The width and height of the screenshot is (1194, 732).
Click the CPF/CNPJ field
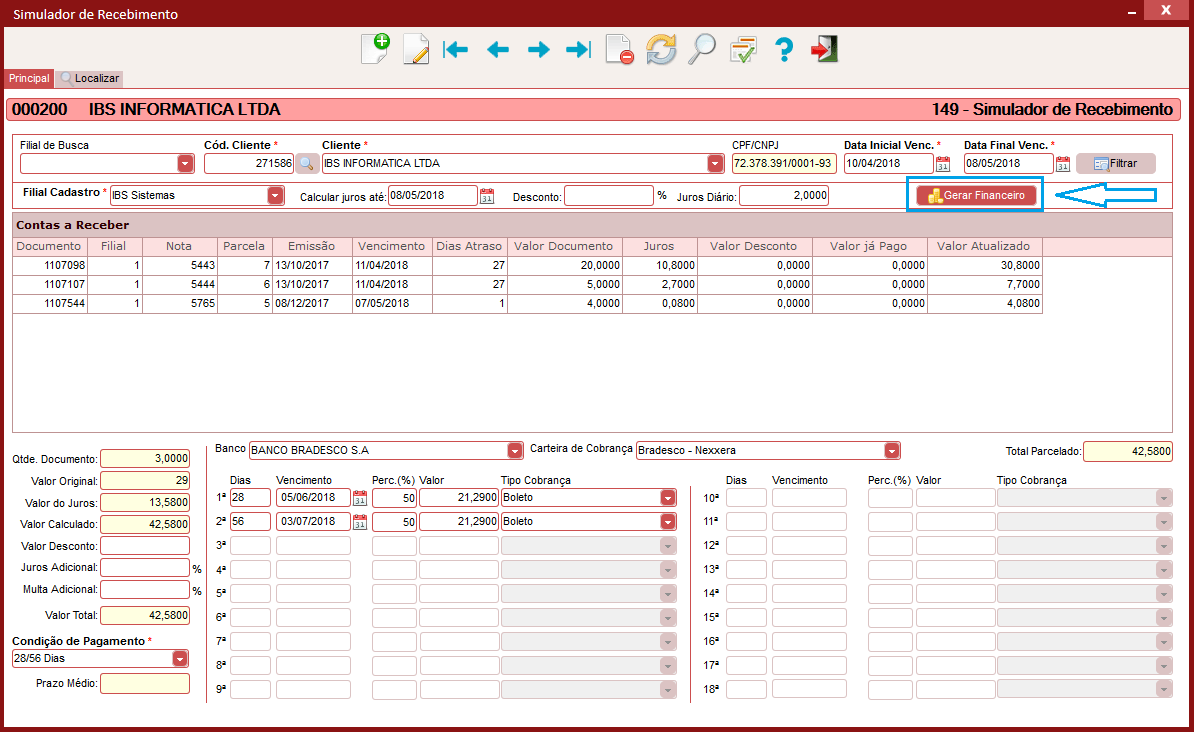point(784,164)
